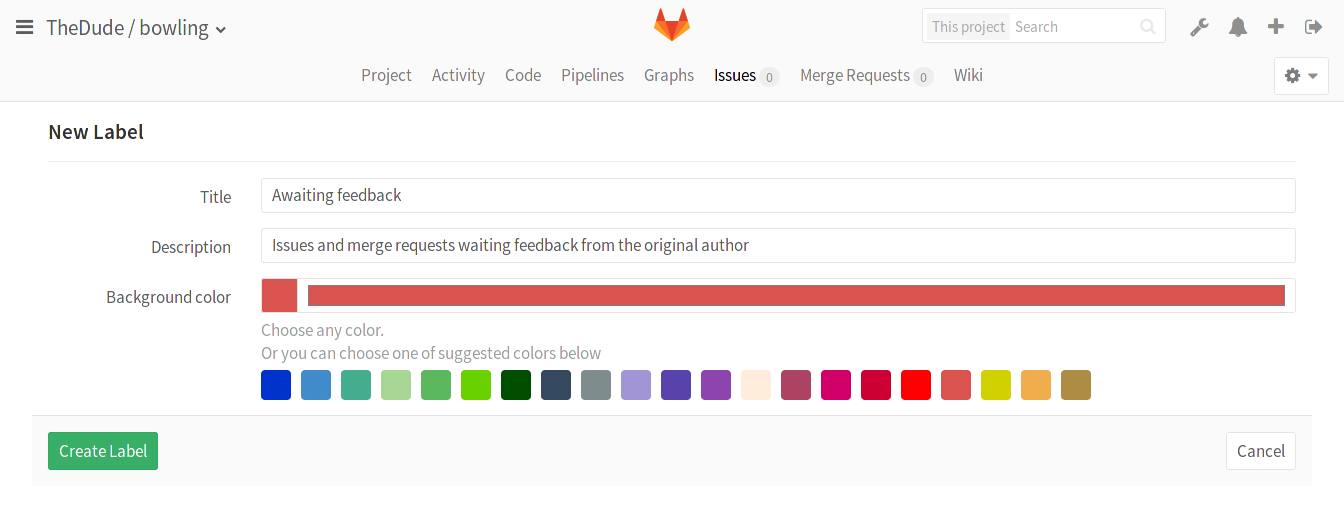Cancel the new label form
Viewport: 1344px width, 518px height.
point(1260,451)
